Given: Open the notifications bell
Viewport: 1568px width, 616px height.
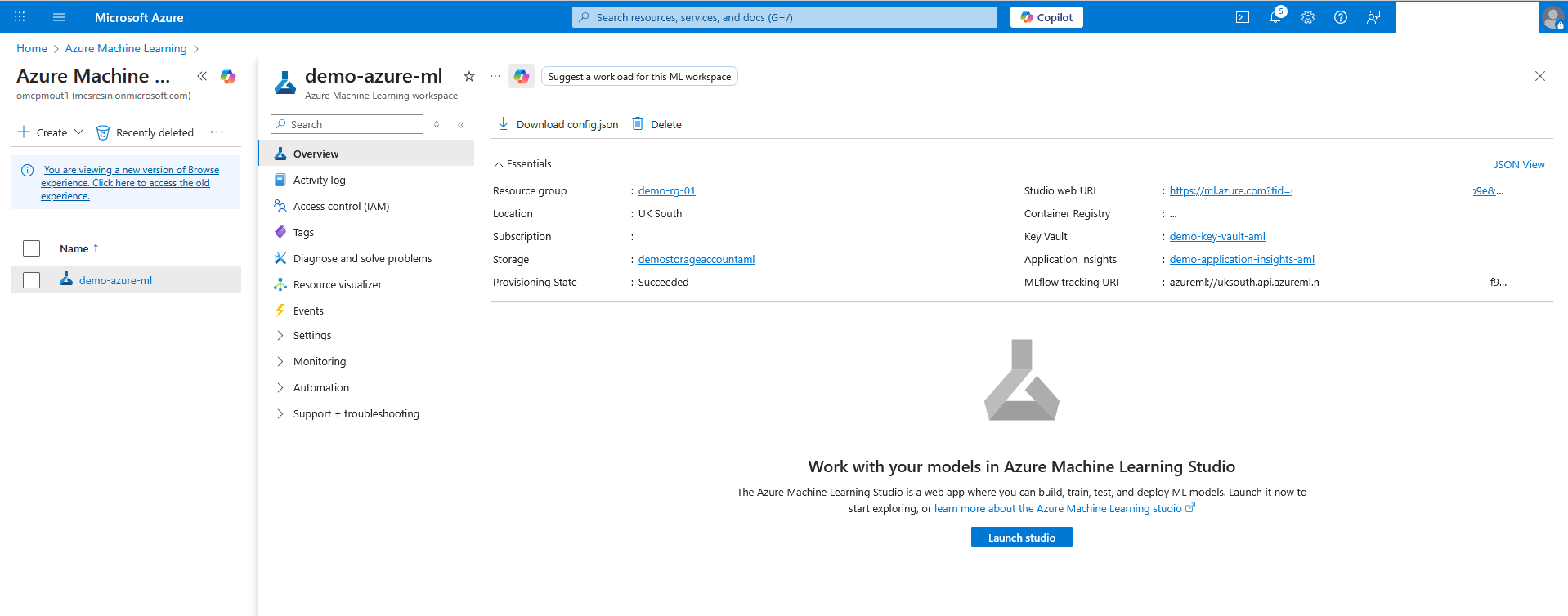Looking at the screenshot, I should coord(1275,17).
